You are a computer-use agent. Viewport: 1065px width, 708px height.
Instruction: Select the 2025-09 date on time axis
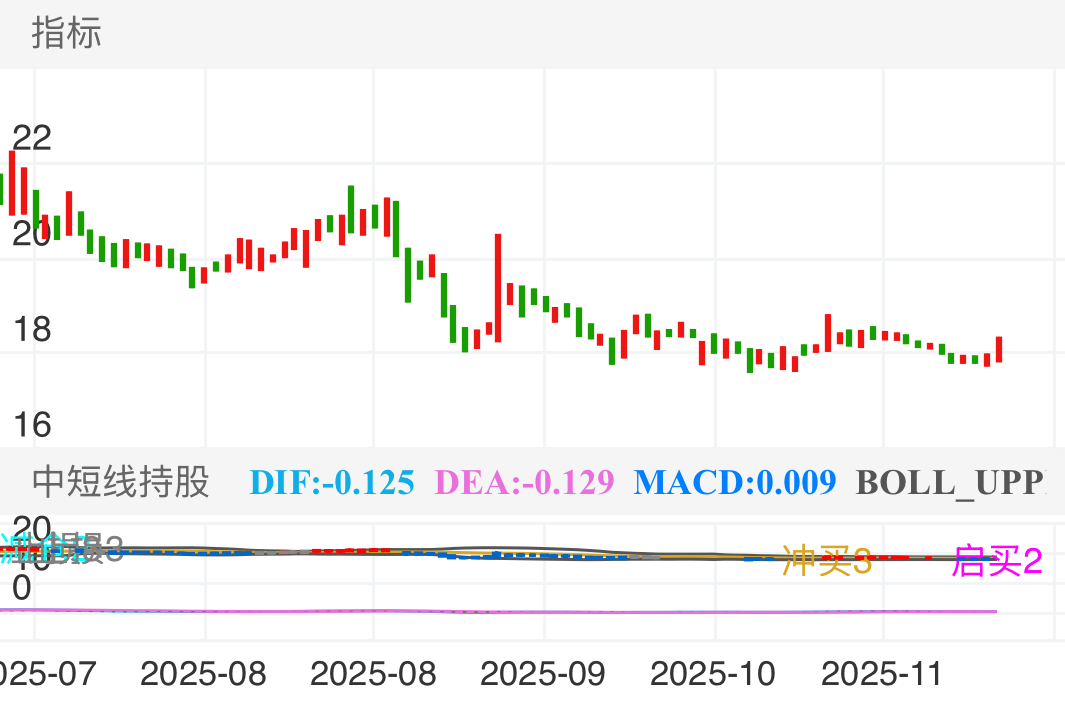pyautogui.click(x=543, y=674)
